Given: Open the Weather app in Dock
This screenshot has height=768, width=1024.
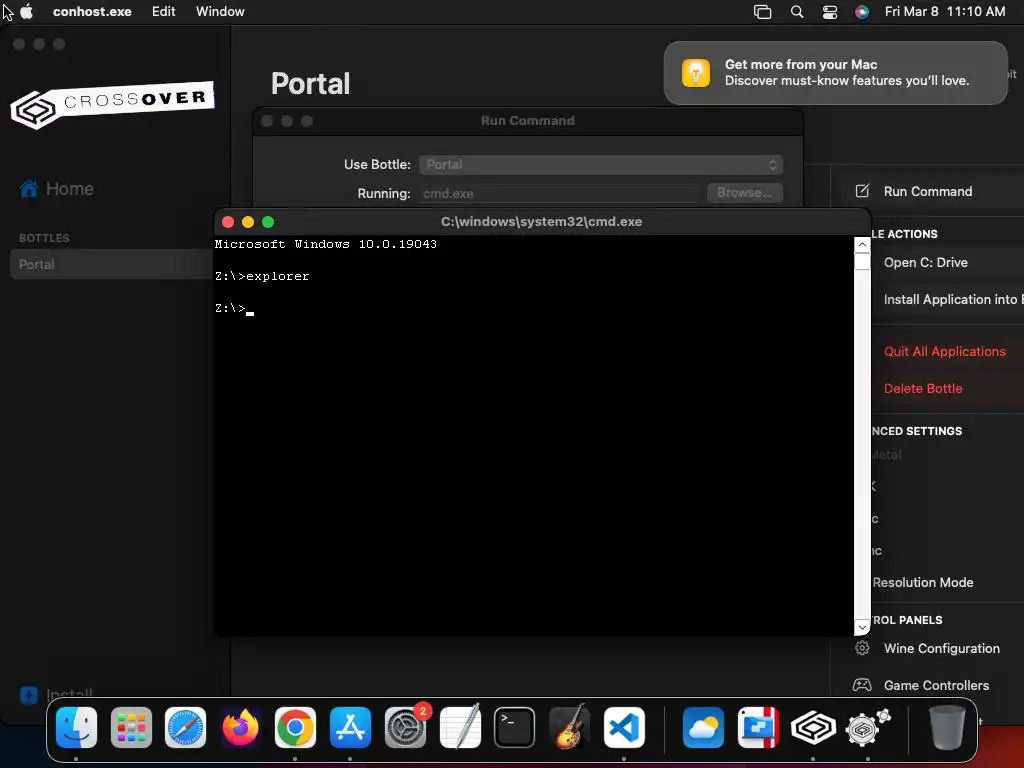Looking at the screenshot, I should pos(703,727).
